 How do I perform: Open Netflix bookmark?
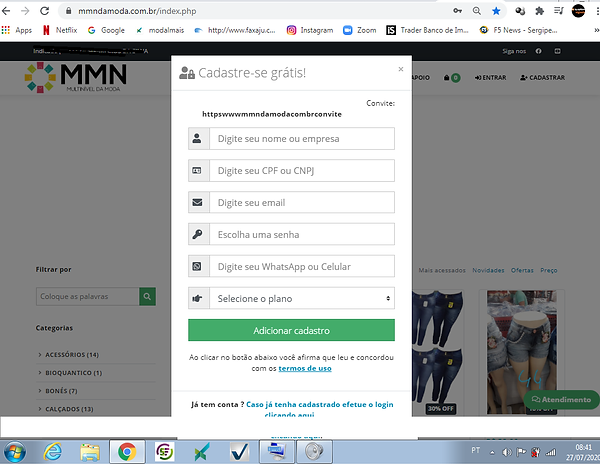pos(60,30)
